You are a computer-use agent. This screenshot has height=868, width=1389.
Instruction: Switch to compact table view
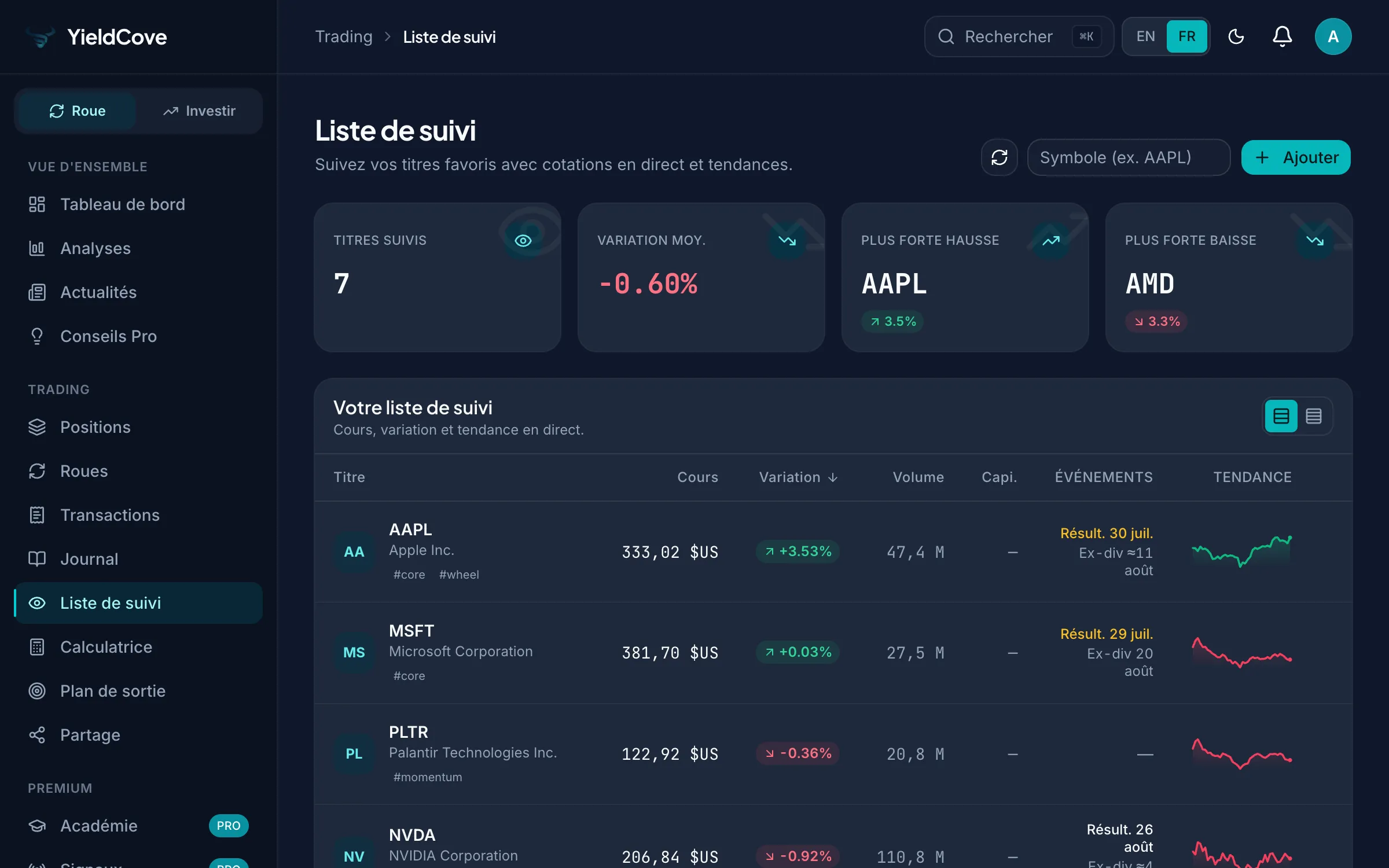(x=1313, y=416)
